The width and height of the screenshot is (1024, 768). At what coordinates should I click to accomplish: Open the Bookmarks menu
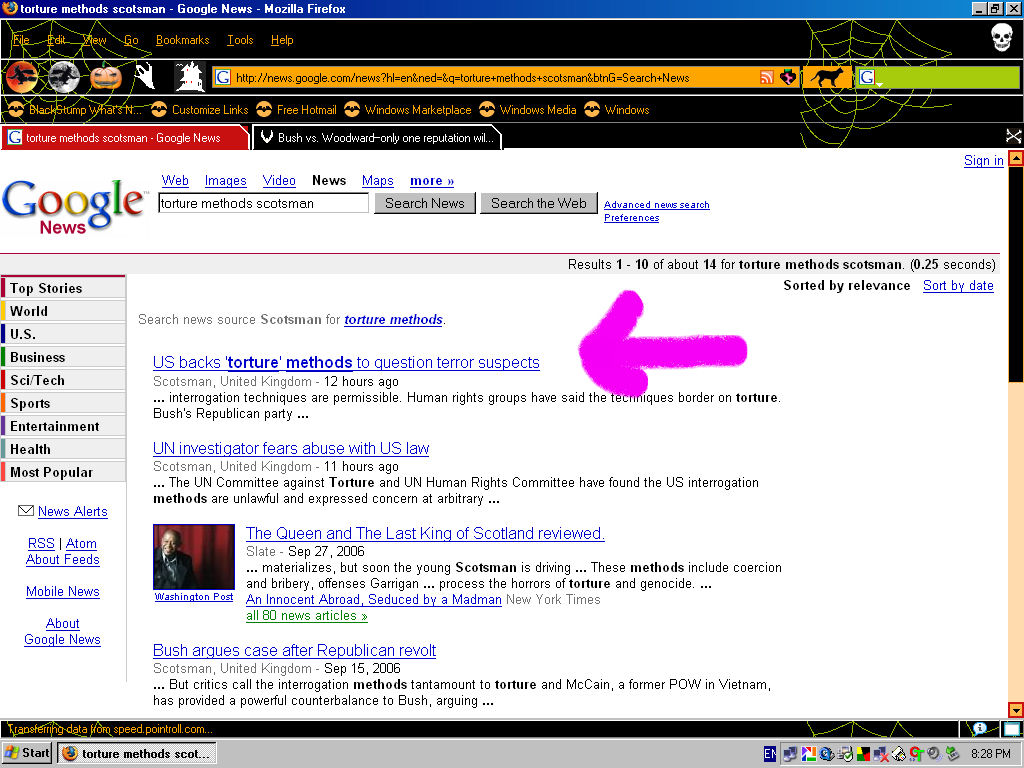tap(182, 40)
